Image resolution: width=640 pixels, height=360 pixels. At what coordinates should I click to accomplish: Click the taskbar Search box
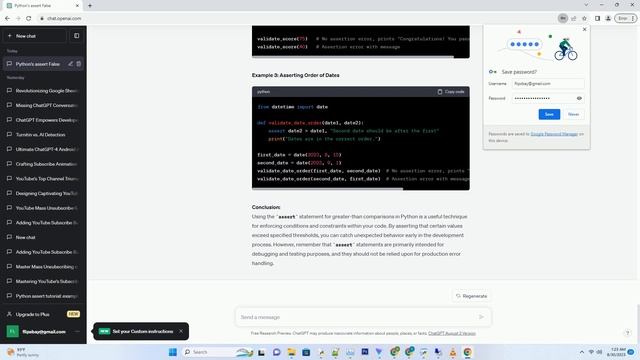pyautogui.click(x=217, y=352)
